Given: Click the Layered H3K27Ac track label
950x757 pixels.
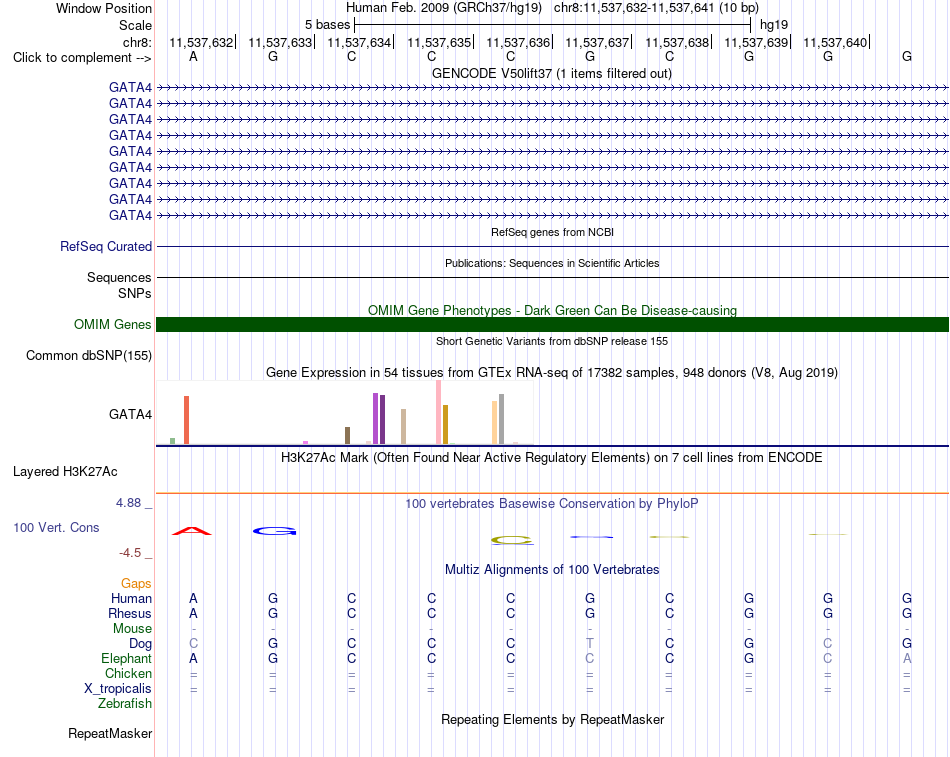Looking at the screenshot, I should point(65,472).
